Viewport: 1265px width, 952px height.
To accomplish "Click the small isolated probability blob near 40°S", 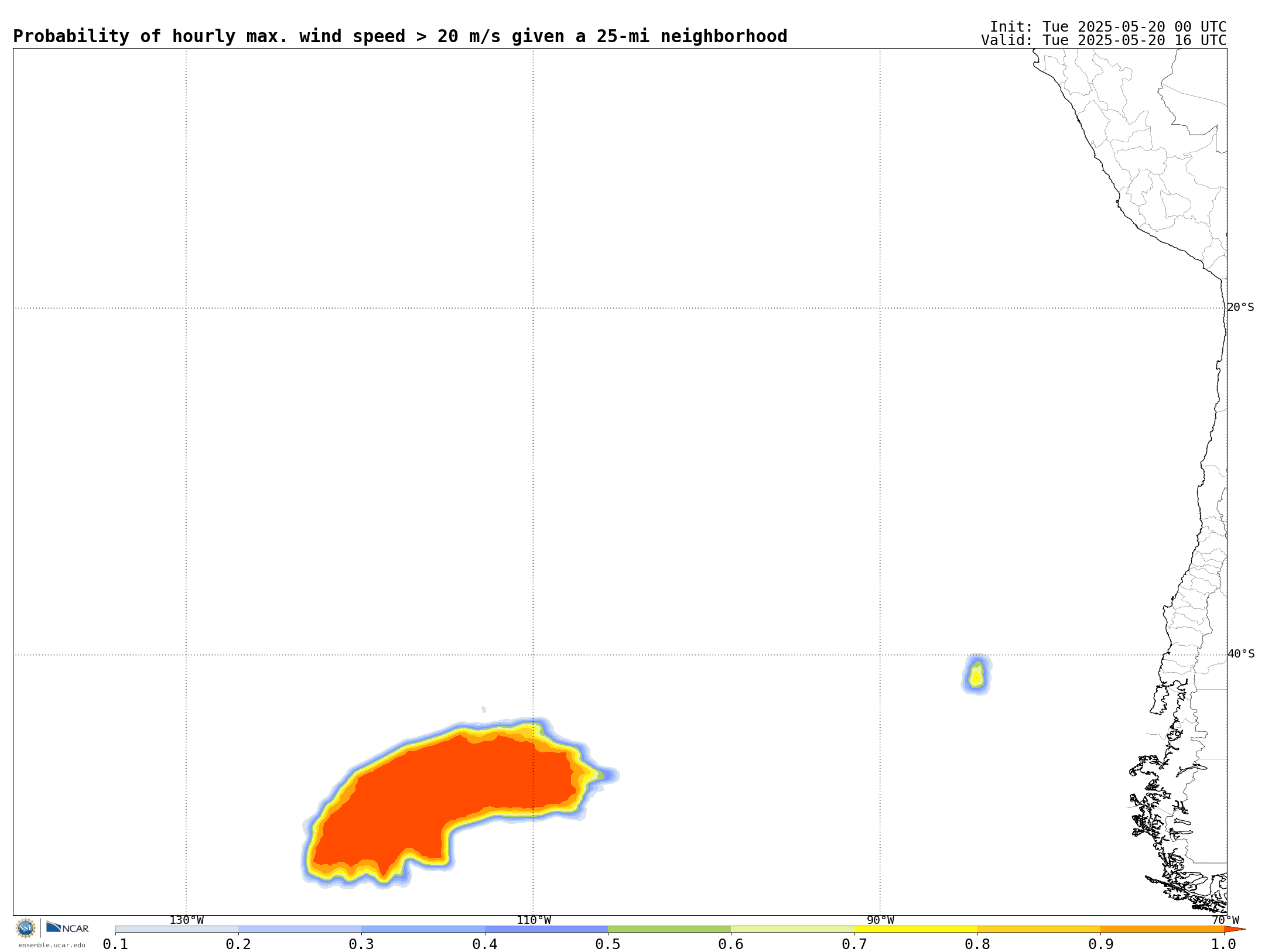I will [x=976, y=674].
